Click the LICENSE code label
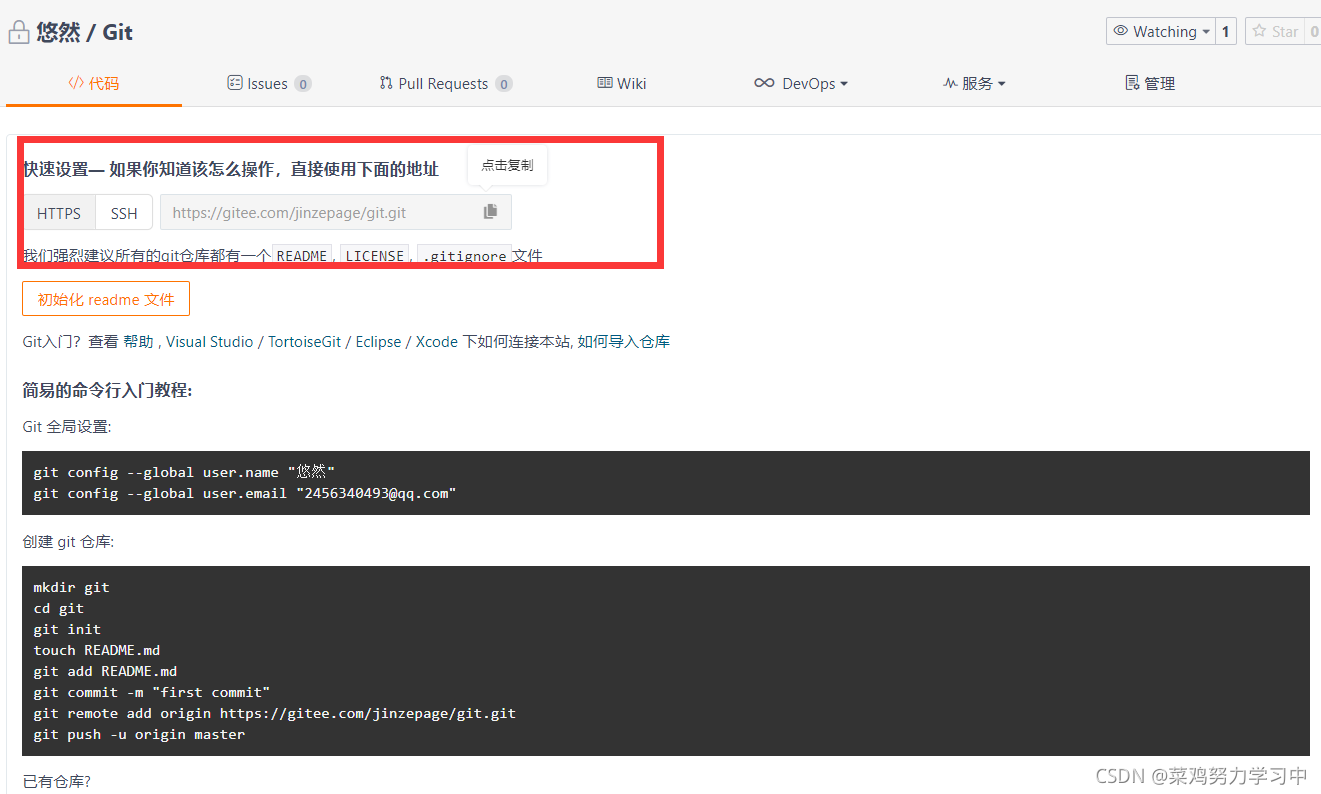The height and width of the screenshot is (794, 1321). 375,256
